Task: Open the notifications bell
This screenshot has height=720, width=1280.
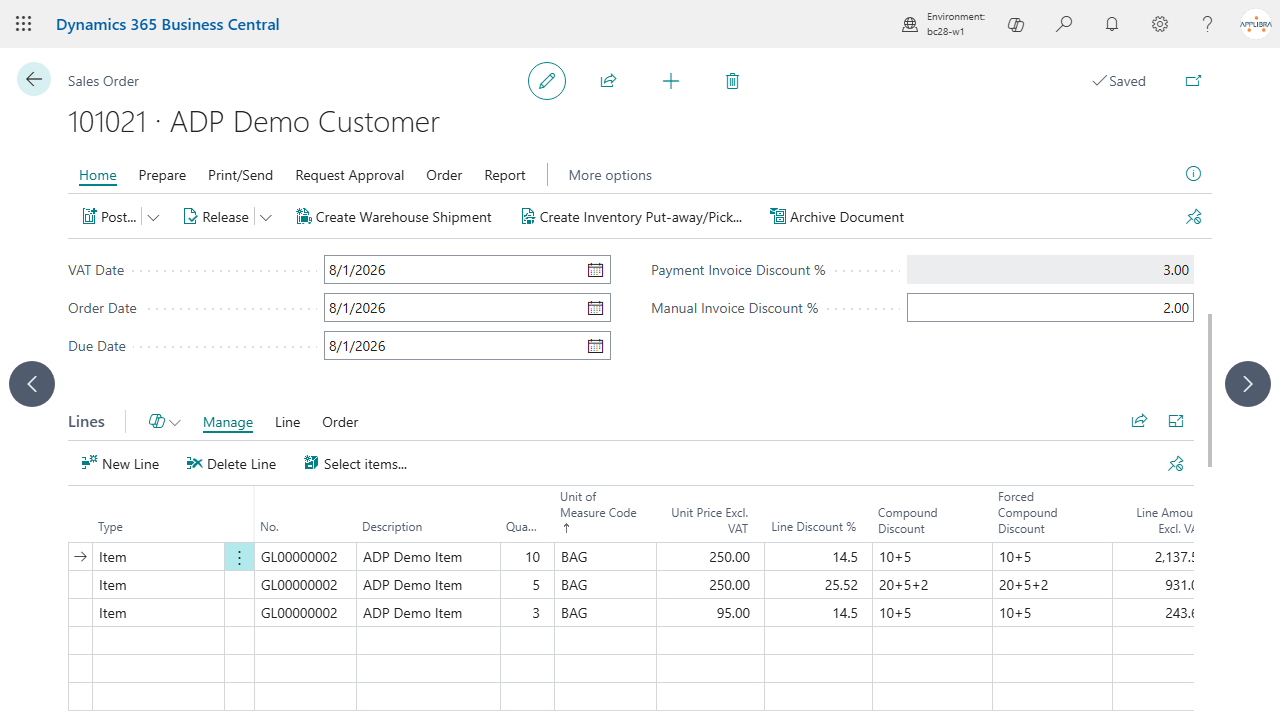Action: click(1112, 24)
